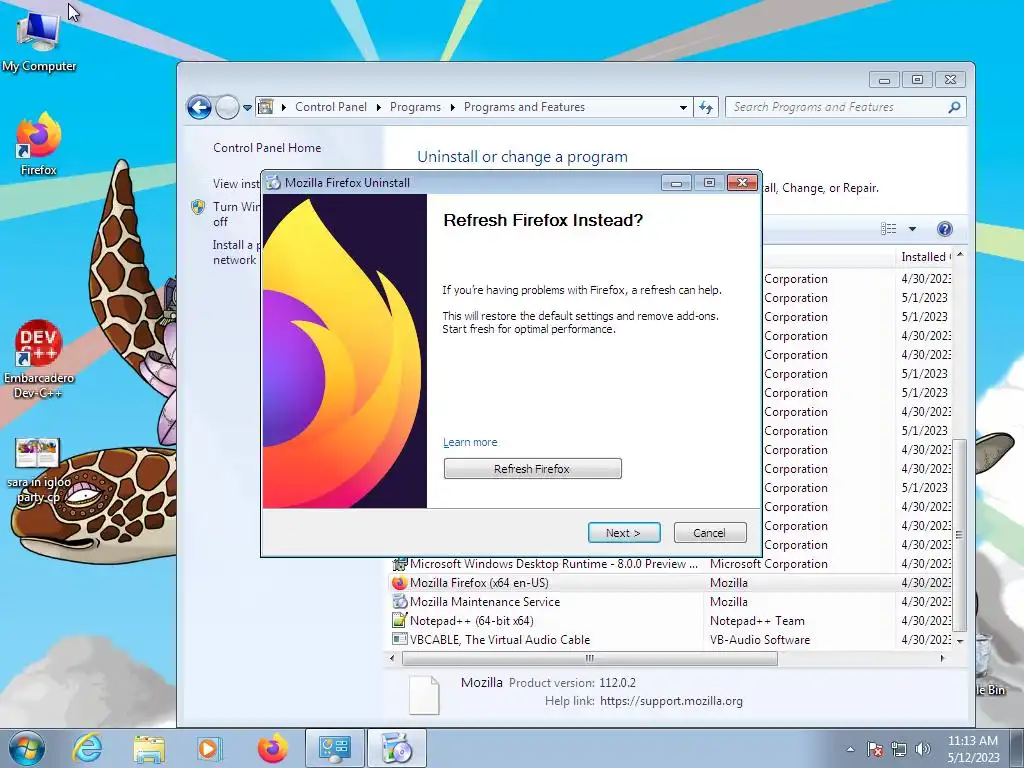Click Next in uninstall wizard
This screenshot has height=768, width=1024.
624,533
